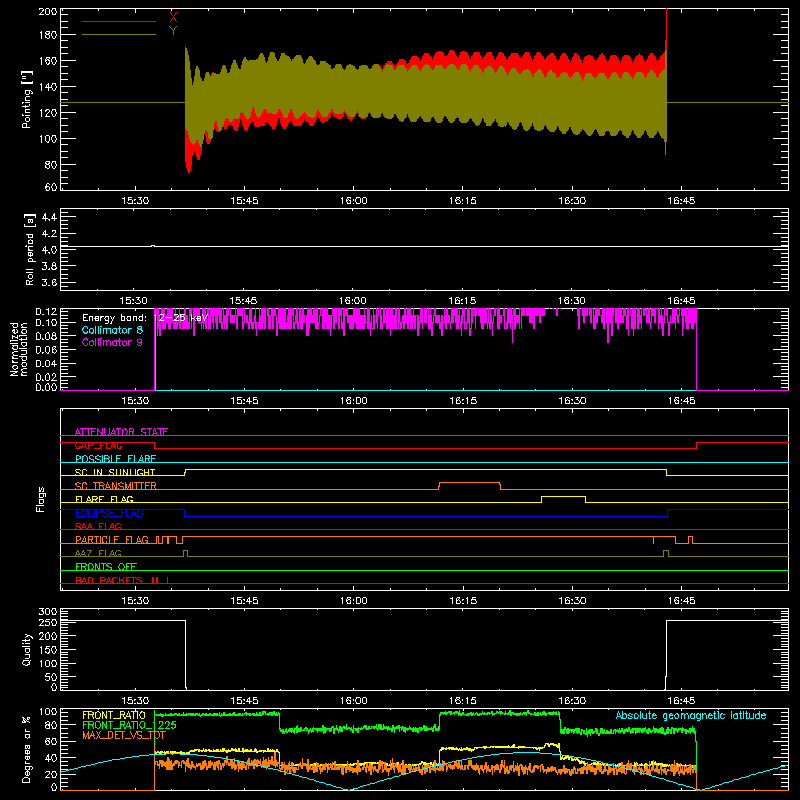Click the 16:00 time label under Pointing plot
This screenshot has width=800, height=800.
point(354,201)
